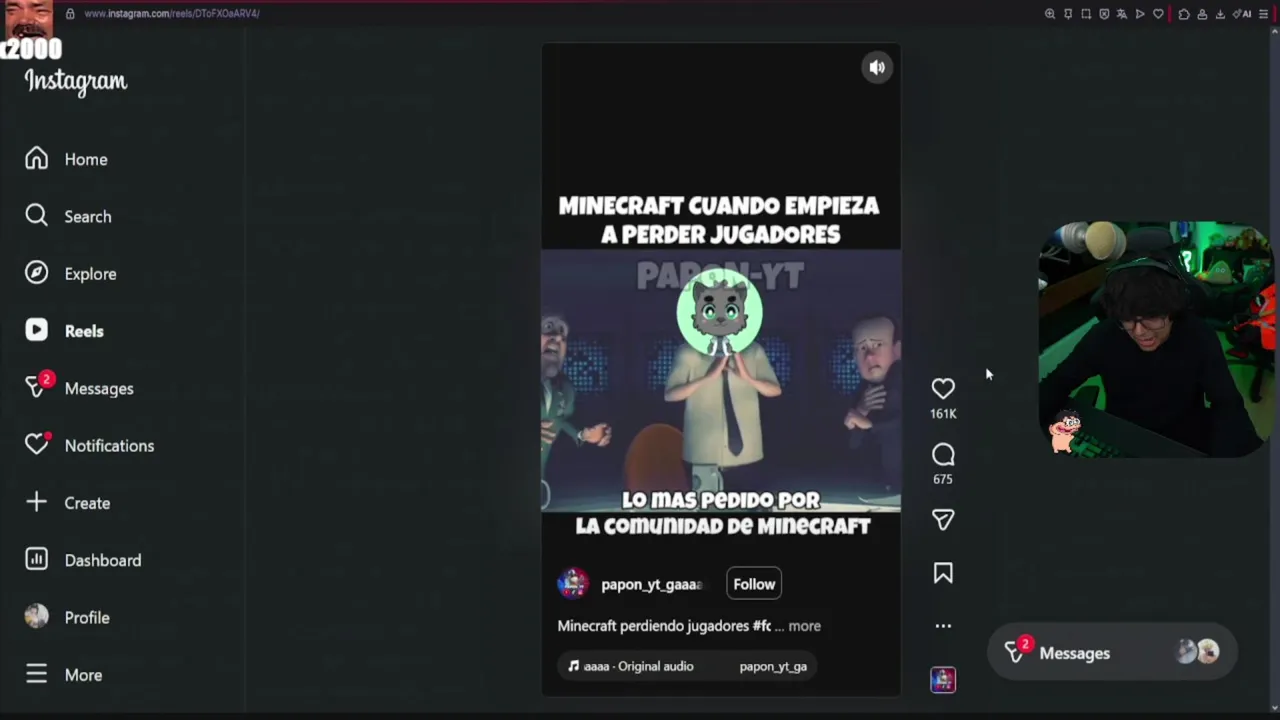Open the papon_yt_gaaaa username link
Viewport: 1280px width, 720px height.
[651, 584]
